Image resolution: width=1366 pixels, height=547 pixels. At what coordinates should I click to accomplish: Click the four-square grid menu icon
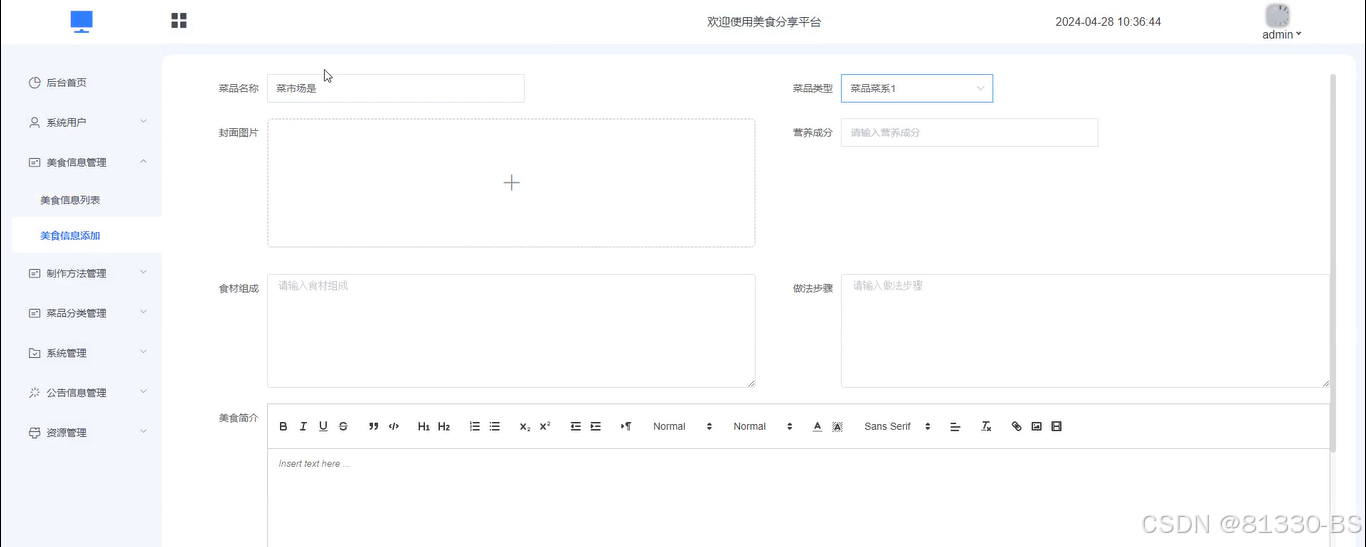[179, 21]
